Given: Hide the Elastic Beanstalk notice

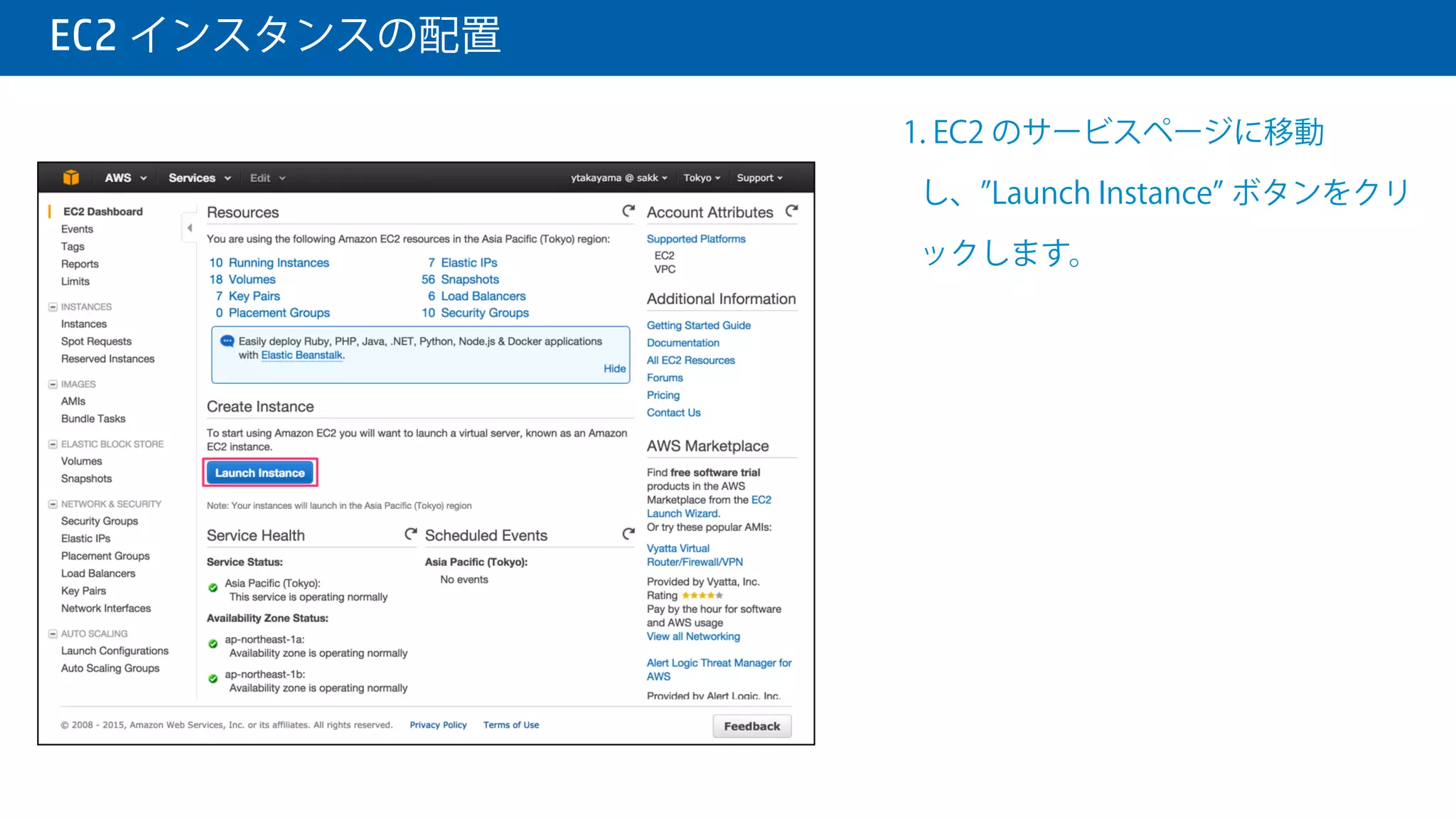Looking at the screenshot, I should (614, 368).
